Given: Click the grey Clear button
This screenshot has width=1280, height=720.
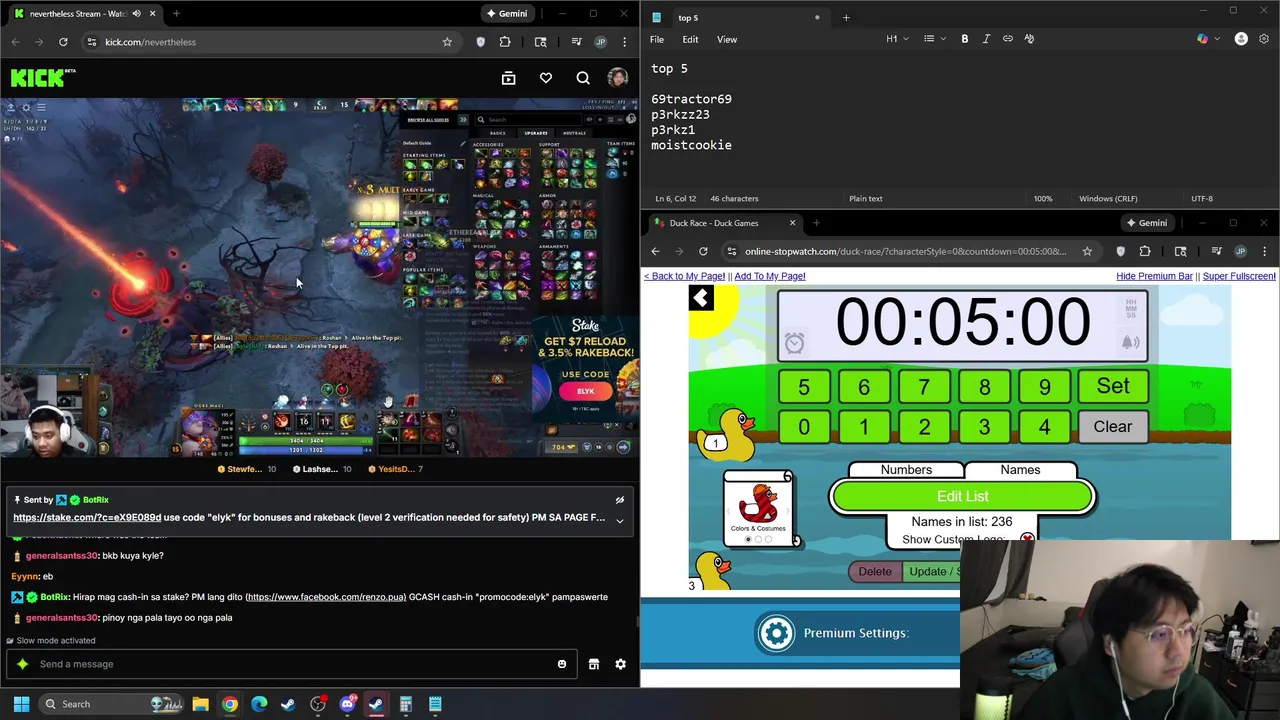Looking at the screenshot, I should coord(1113,427).
